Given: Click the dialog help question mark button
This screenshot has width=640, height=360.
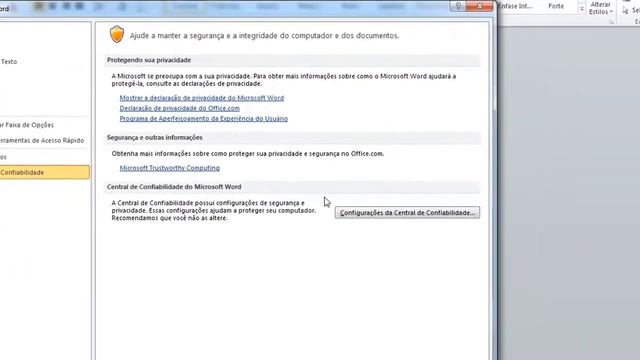Looking at the screenshot, I should click(458, 6).
